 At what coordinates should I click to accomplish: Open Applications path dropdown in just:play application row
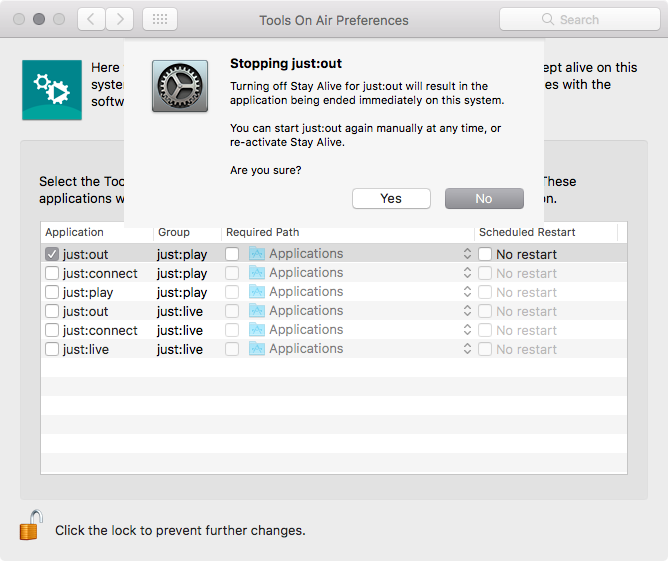tap(360, 292)
